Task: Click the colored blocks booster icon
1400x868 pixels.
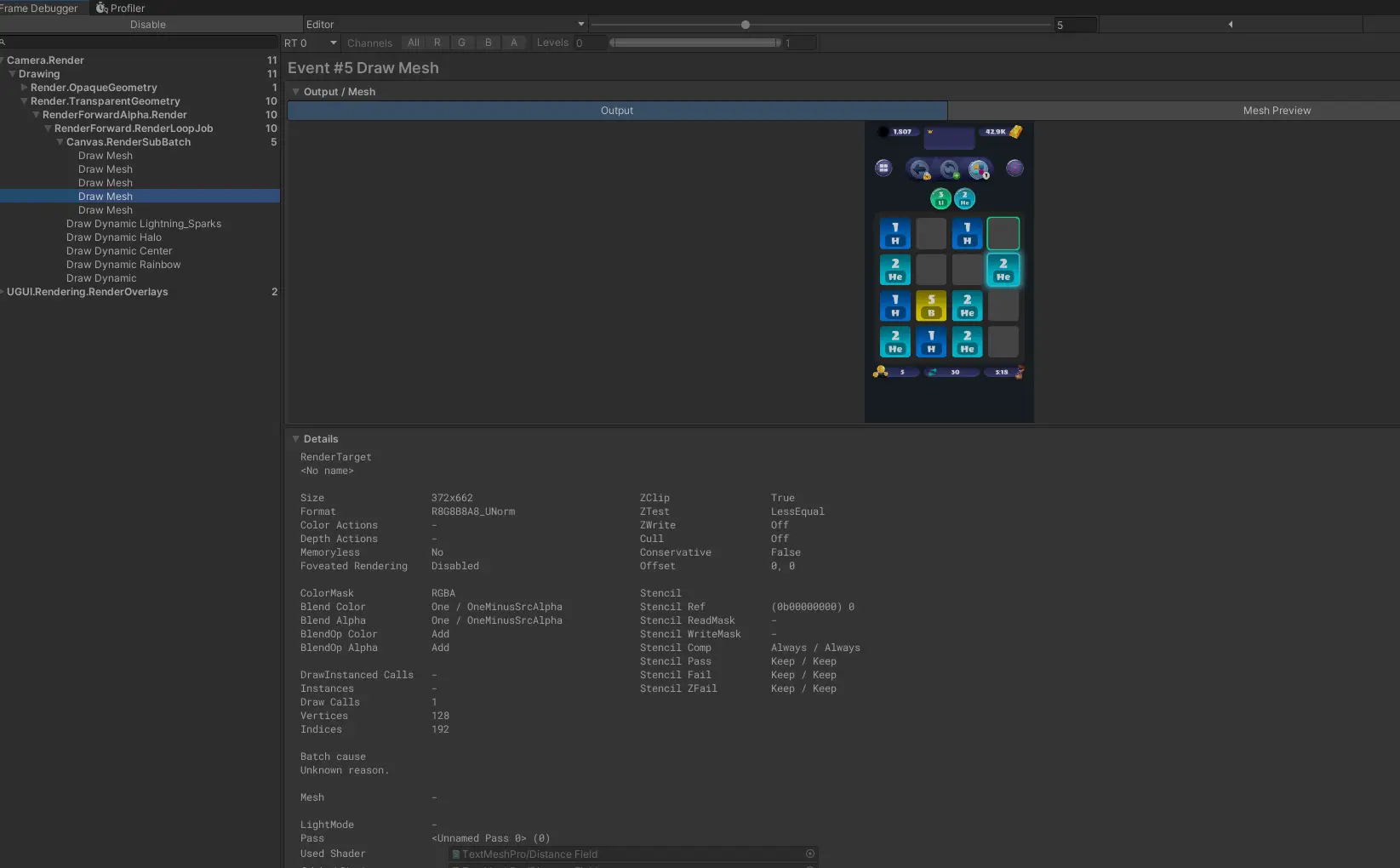Action: point(980,169)
